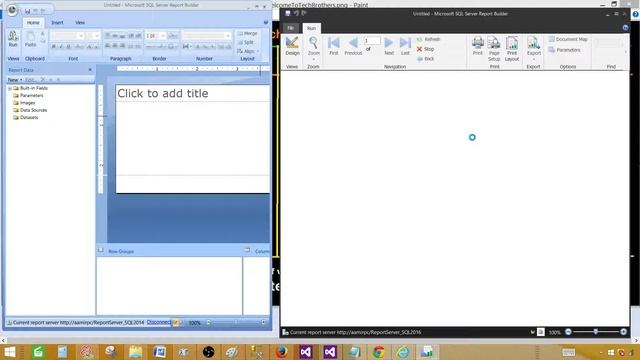Viewport: 640px width, 360px height.
Task: Click the current page number field
Action: [x=372, y=40]
